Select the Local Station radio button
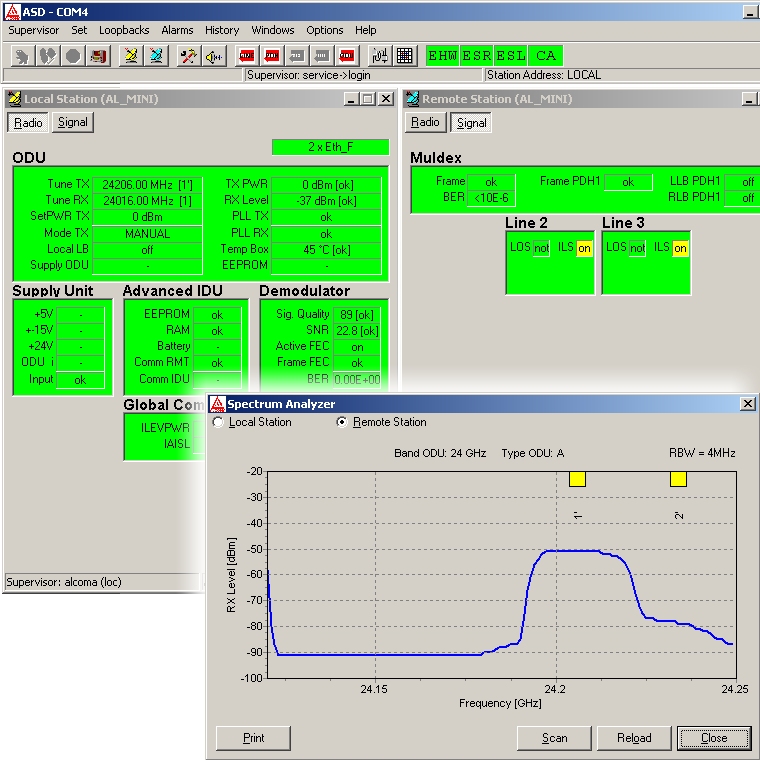 pyautogui.click(x=218, y=422)
